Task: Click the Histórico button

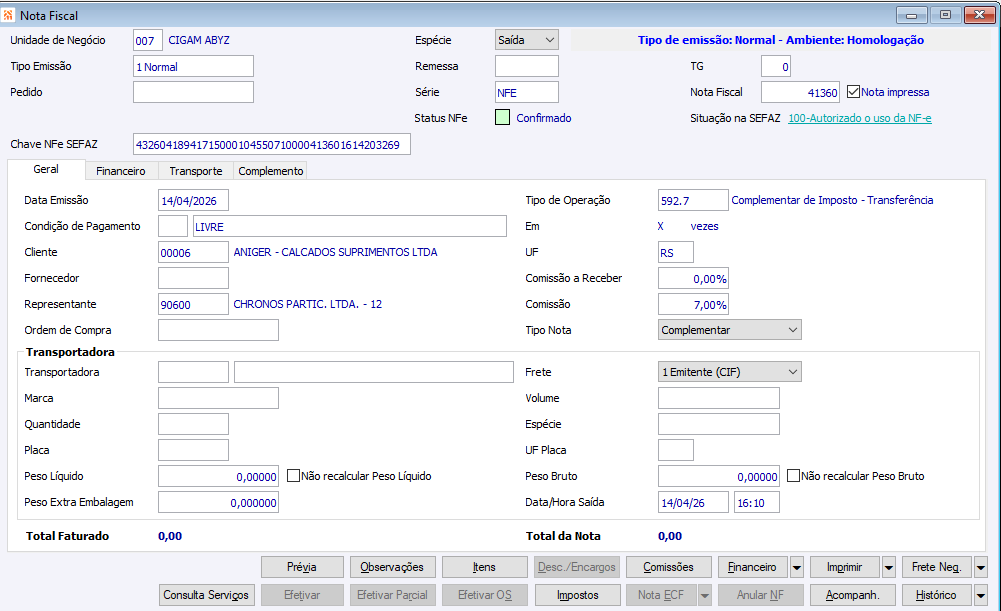Action: pos(937,595)
